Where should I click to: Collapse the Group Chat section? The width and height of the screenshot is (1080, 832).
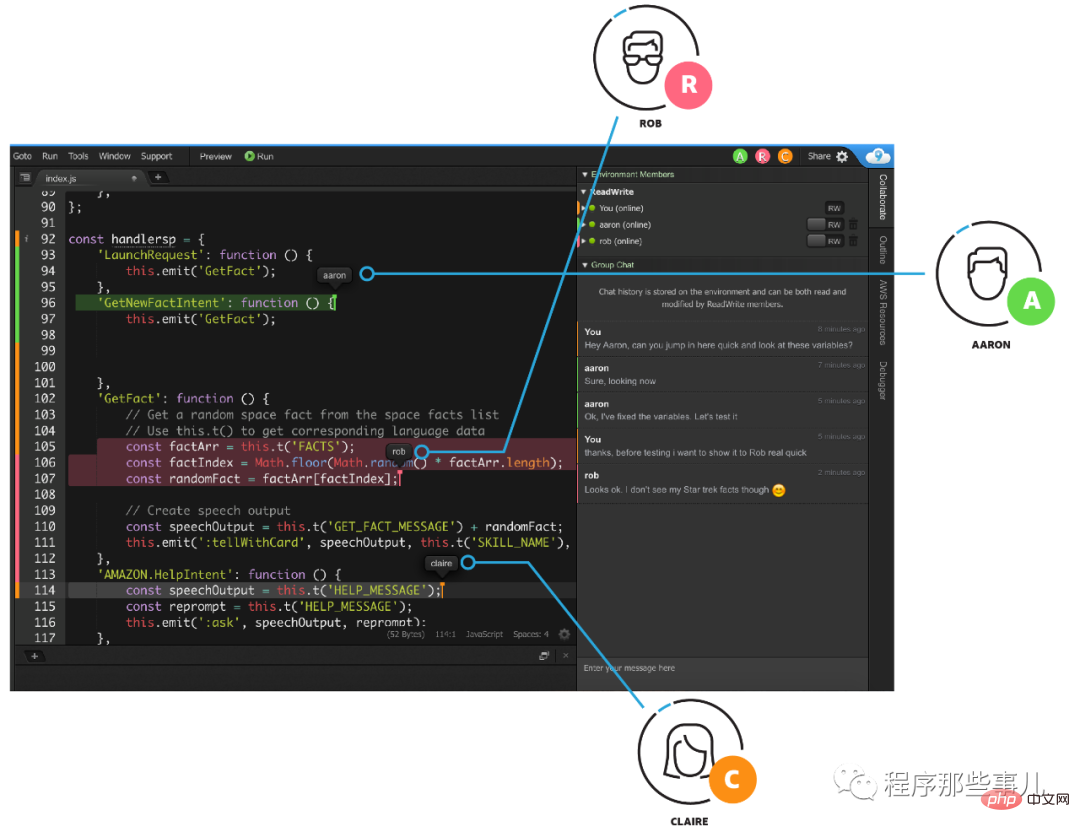click(x=585, y=265)
